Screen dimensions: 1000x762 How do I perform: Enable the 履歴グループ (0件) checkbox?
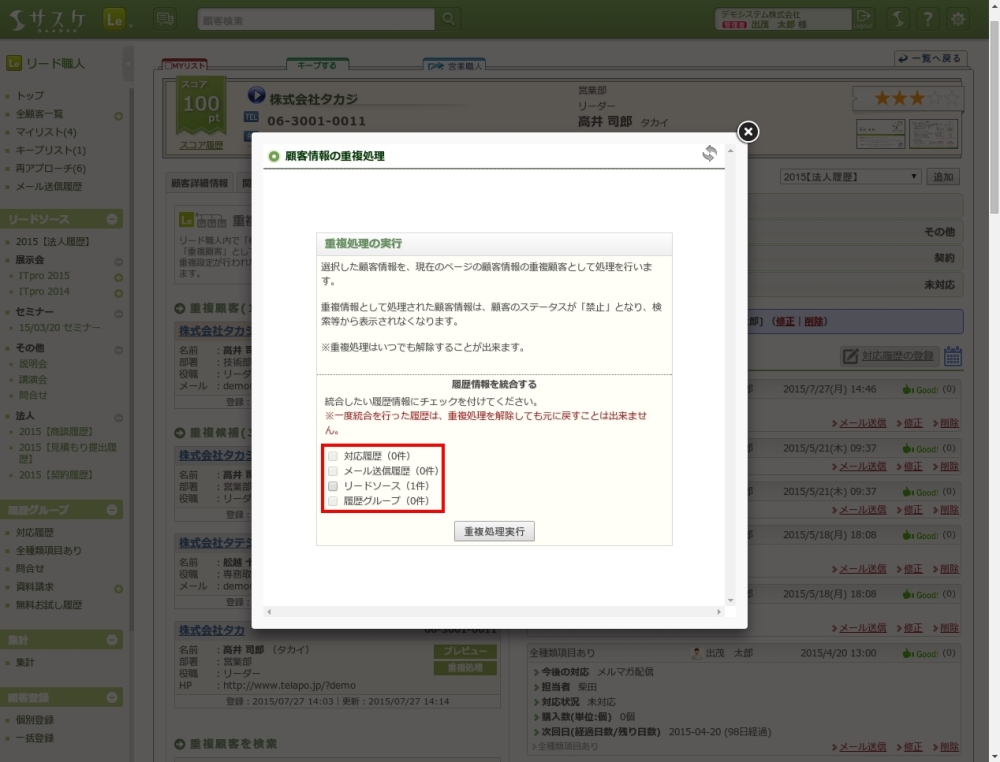pyautogui.click(x=333, y=500)
